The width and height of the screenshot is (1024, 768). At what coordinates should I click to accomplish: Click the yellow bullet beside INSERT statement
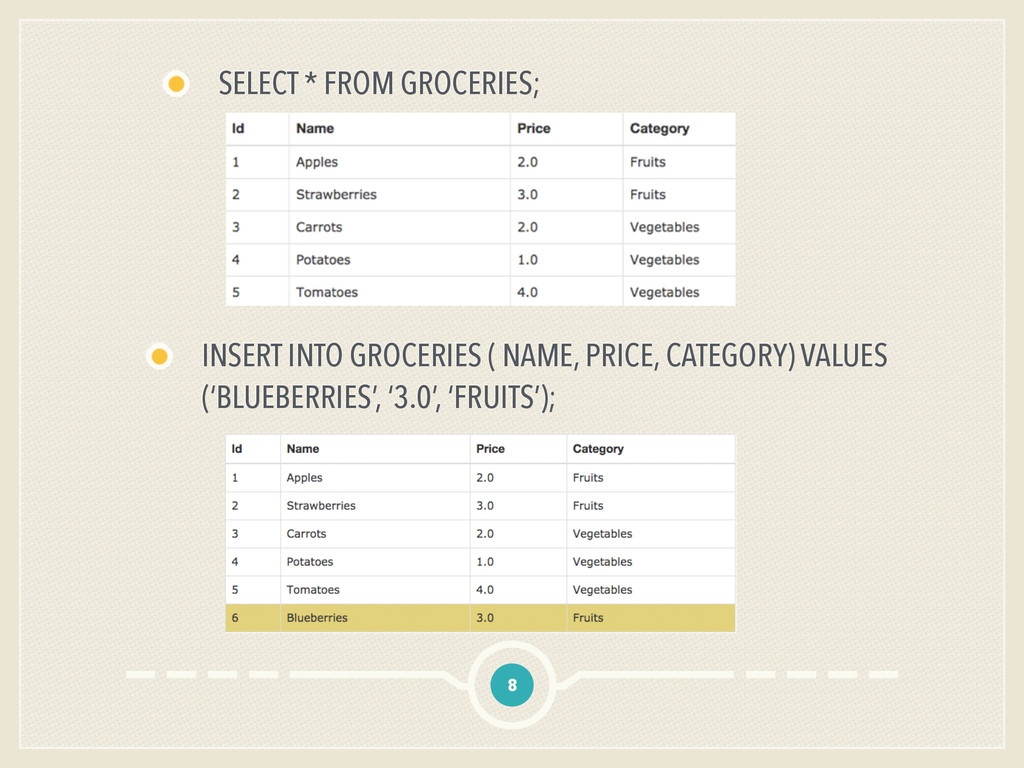pos(159,357)
